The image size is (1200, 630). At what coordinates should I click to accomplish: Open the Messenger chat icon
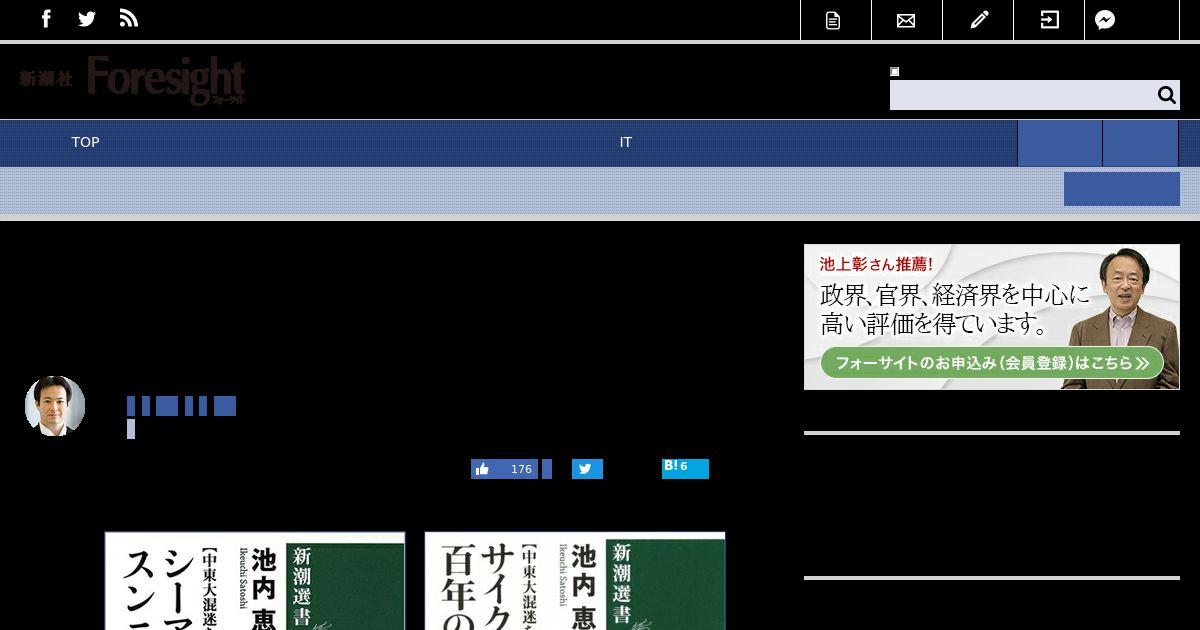(x=1105, y=20)
